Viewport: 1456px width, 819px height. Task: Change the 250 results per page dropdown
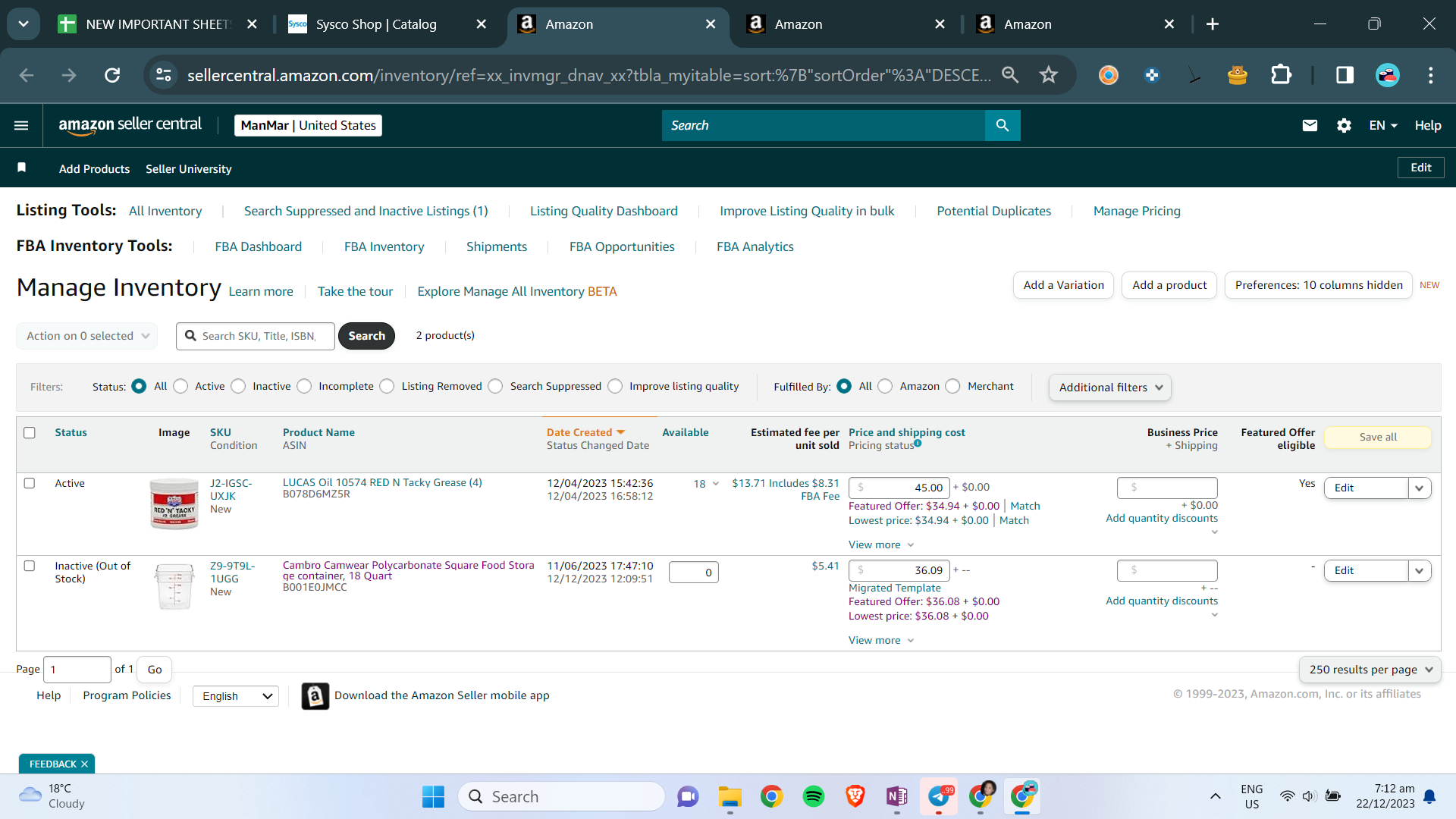click(1370, 670)
